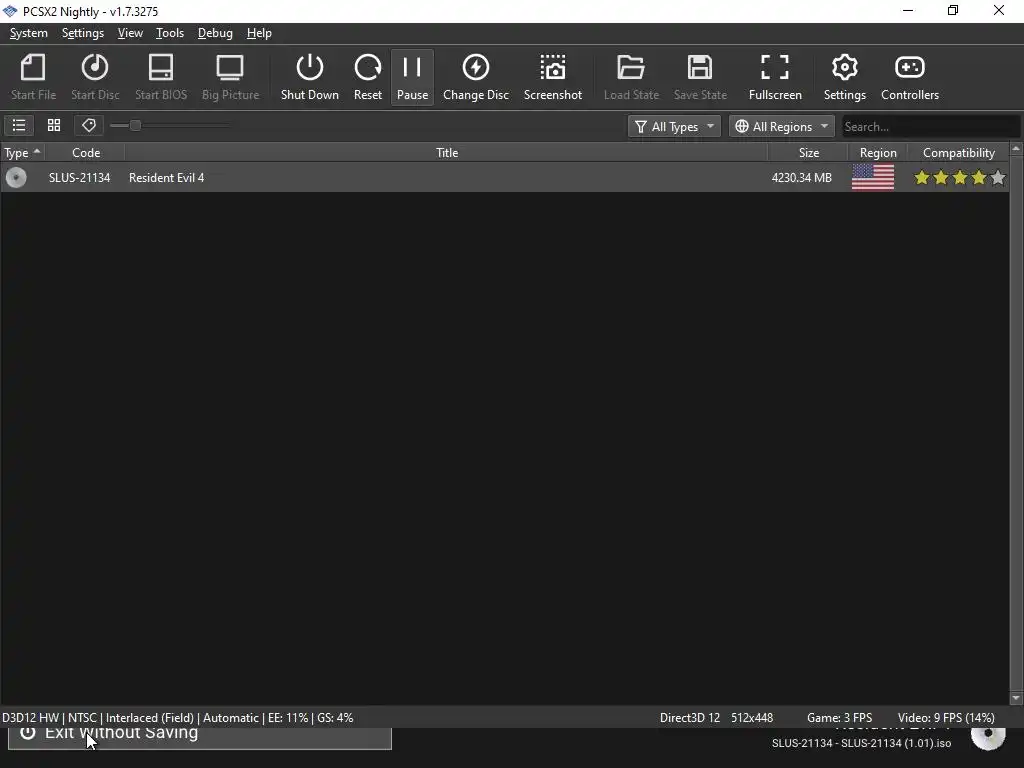Open the View menu

click(x=130, y=33)
